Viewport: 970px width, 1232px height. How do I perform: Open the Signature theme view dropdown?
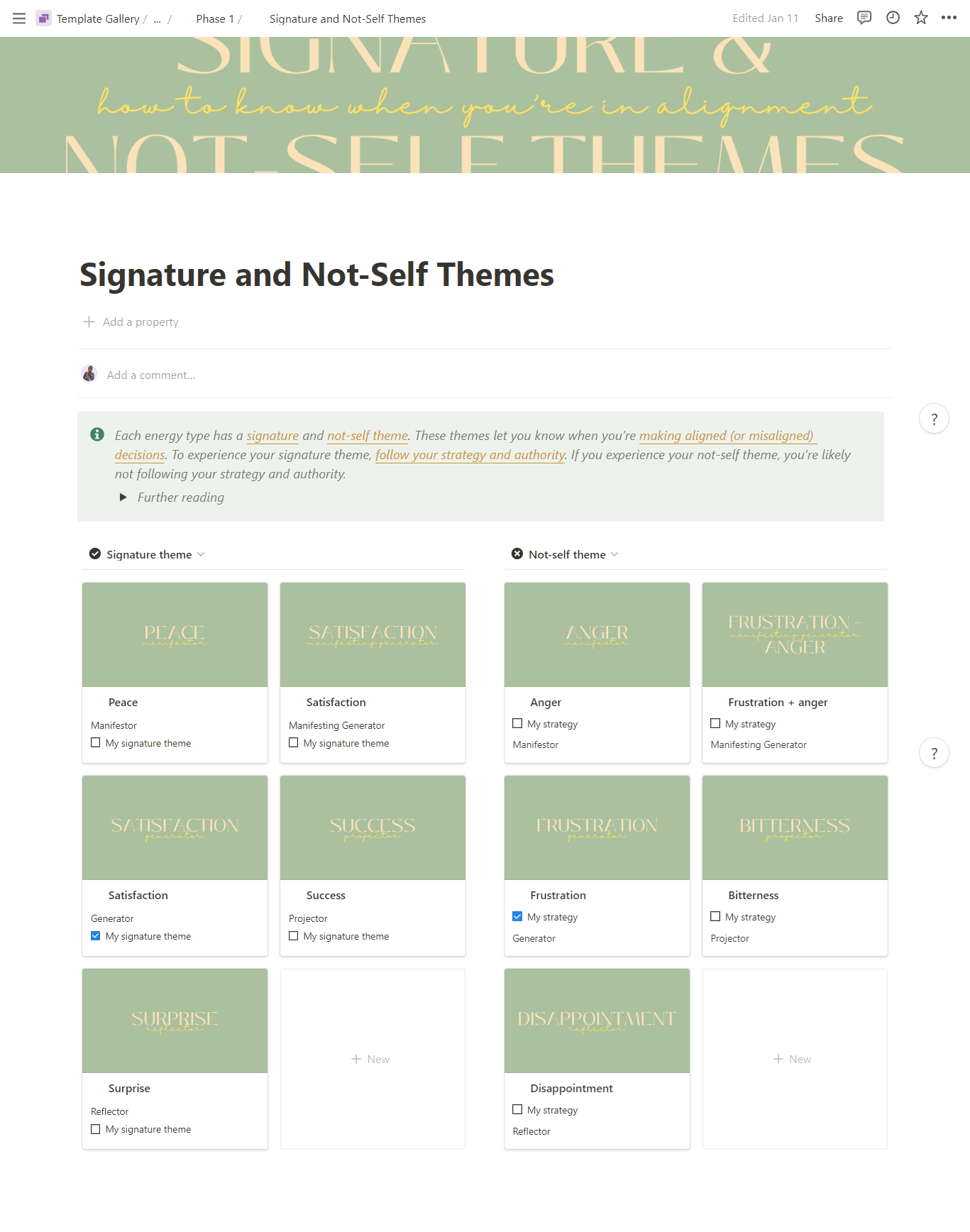point(201,554)
